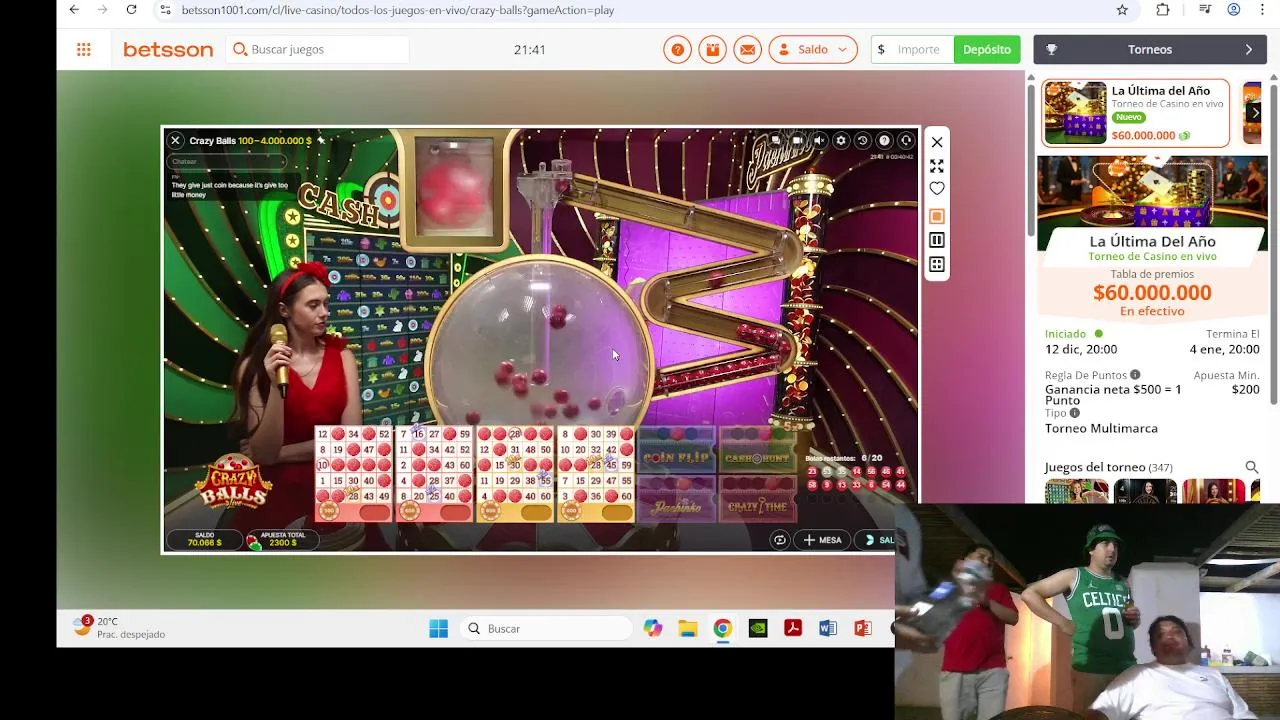This screenshot has width=1280, height=720.
Task: Select four-game grid layout
Action: (937, 264)
